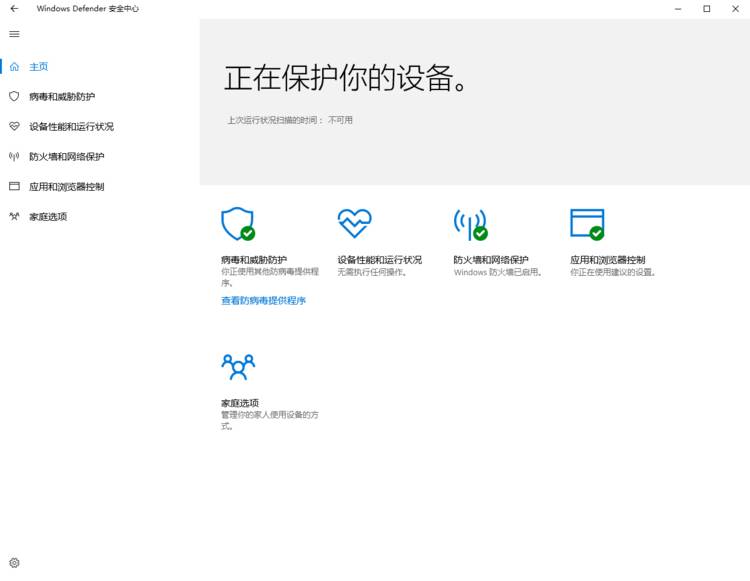Click the heart icon in sidebar
The image size is (750, 581).
[14, 126]
